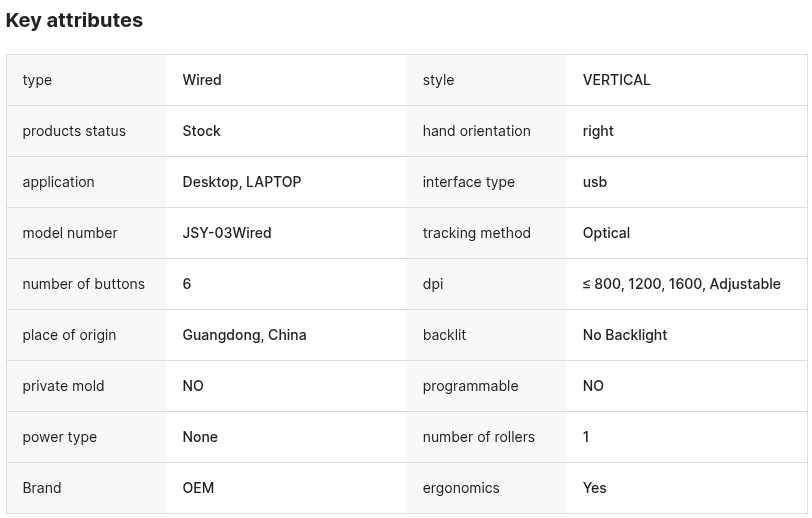This screenshot has height=518, width=812.
Task: Select the dpi value '≤ 800, 1200, 1600, Adjustable'
Action: point(682,284)
